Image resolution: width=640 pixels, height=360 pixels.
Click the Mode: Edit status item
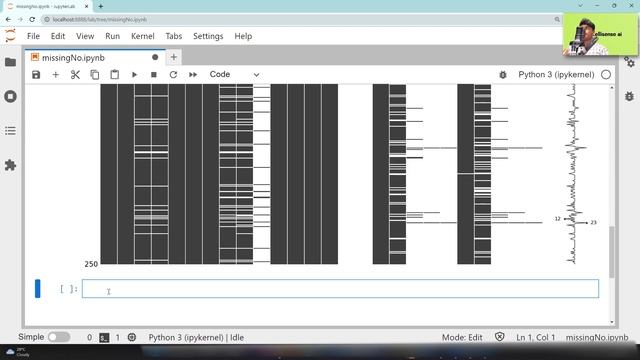462,338
